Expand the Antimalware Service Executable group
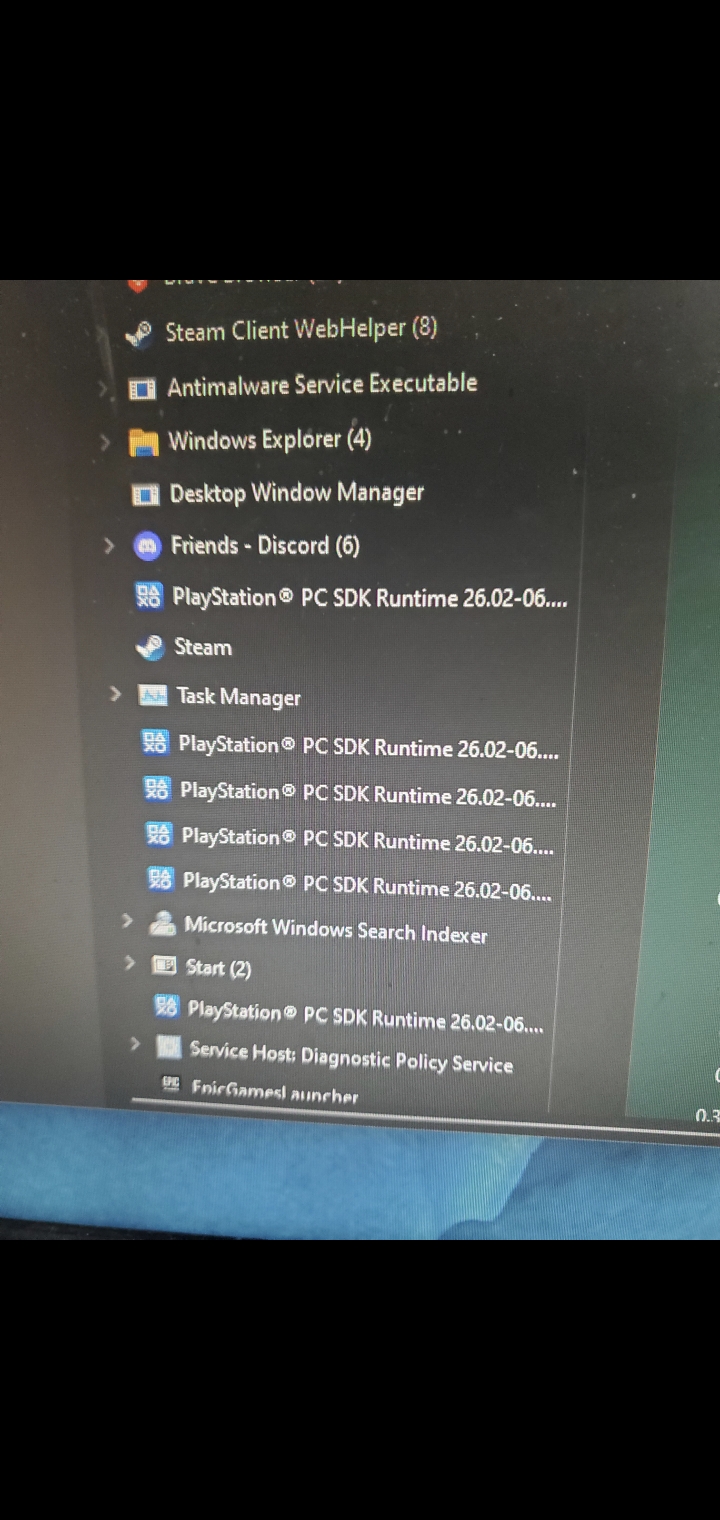 (104, 388)
